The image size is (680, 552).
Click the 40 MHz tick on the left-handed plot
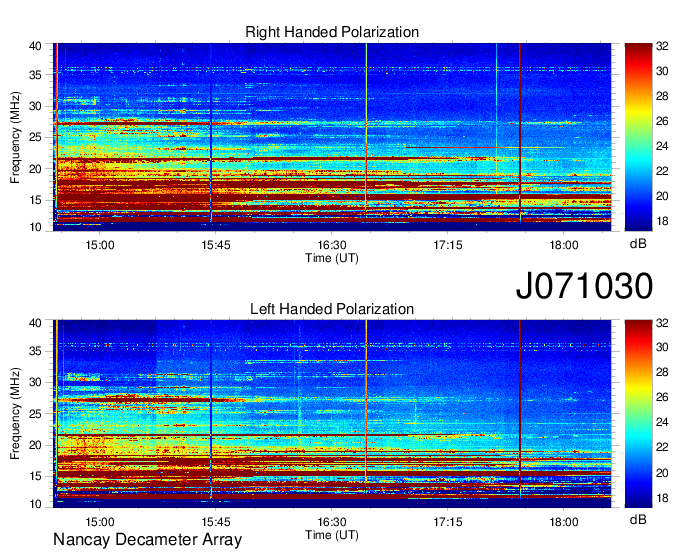click(35, 323)
